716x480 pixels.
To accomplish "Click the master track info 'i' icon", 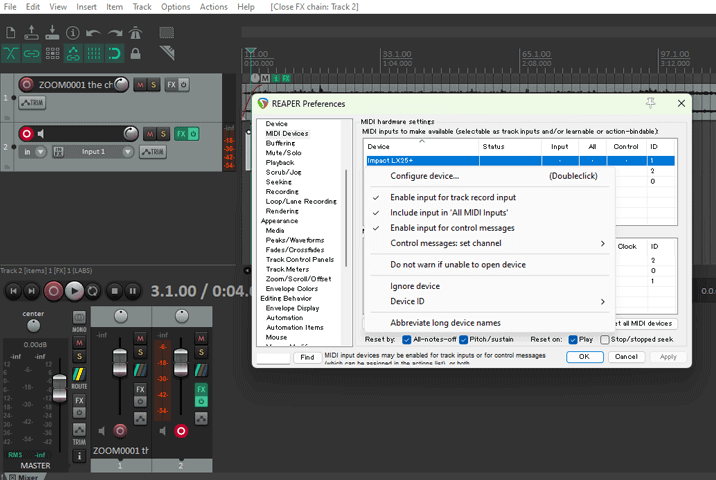I will pyautogui.click(x=79, y=456).
